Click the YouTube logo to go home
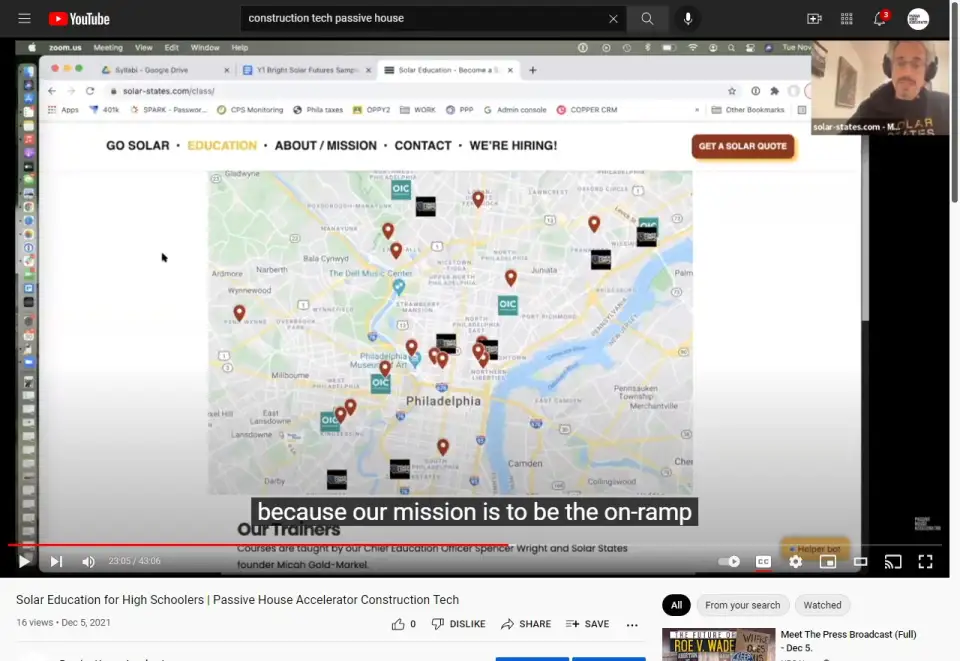 point(79,19)
